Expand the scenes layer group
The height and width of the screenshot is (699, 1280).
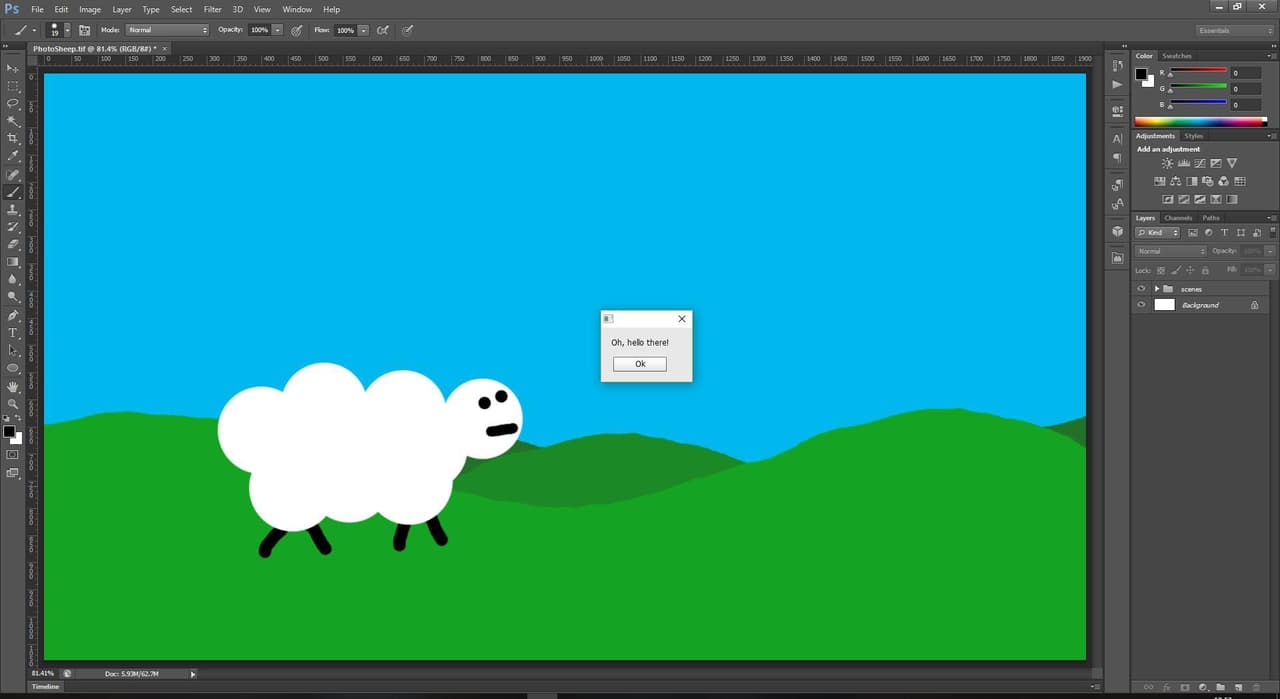pyautogui.click(x=1157, y=289)
